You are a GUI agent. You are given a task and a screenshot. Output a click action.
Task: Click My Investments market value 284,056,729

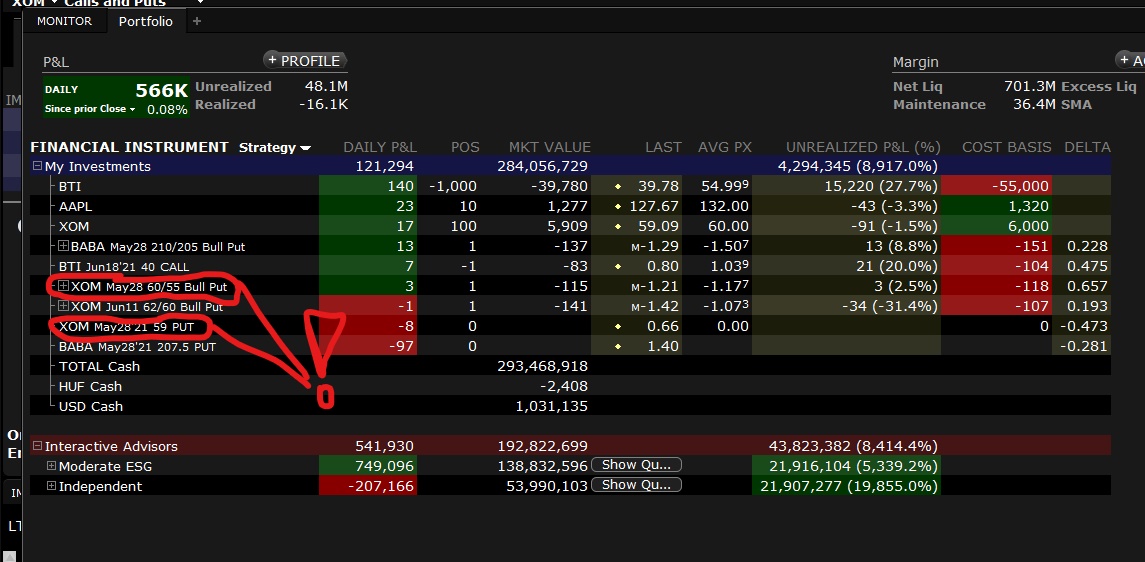542,166
